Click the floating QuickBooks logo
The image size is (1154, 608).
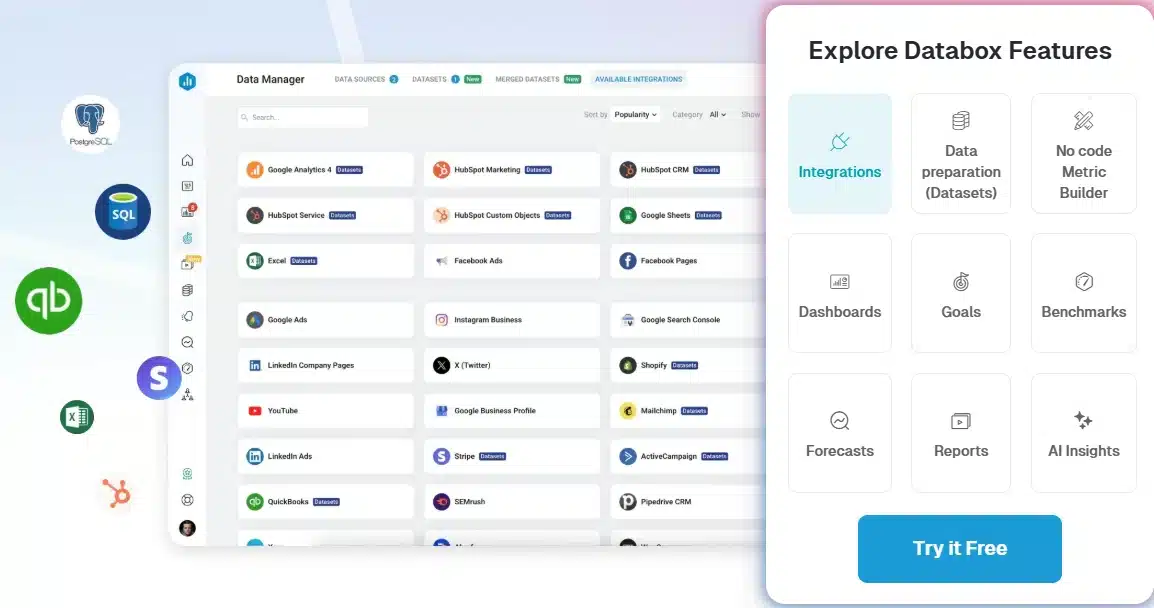click(48, 301)
